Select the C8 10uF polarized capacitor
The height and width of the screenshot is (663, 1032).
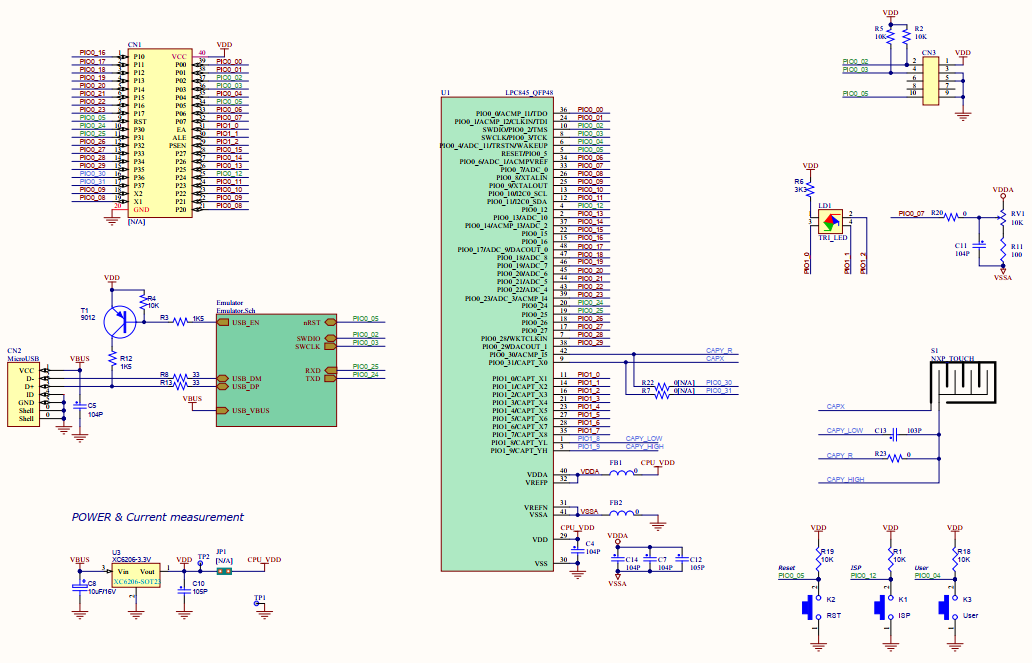[80, 586]
